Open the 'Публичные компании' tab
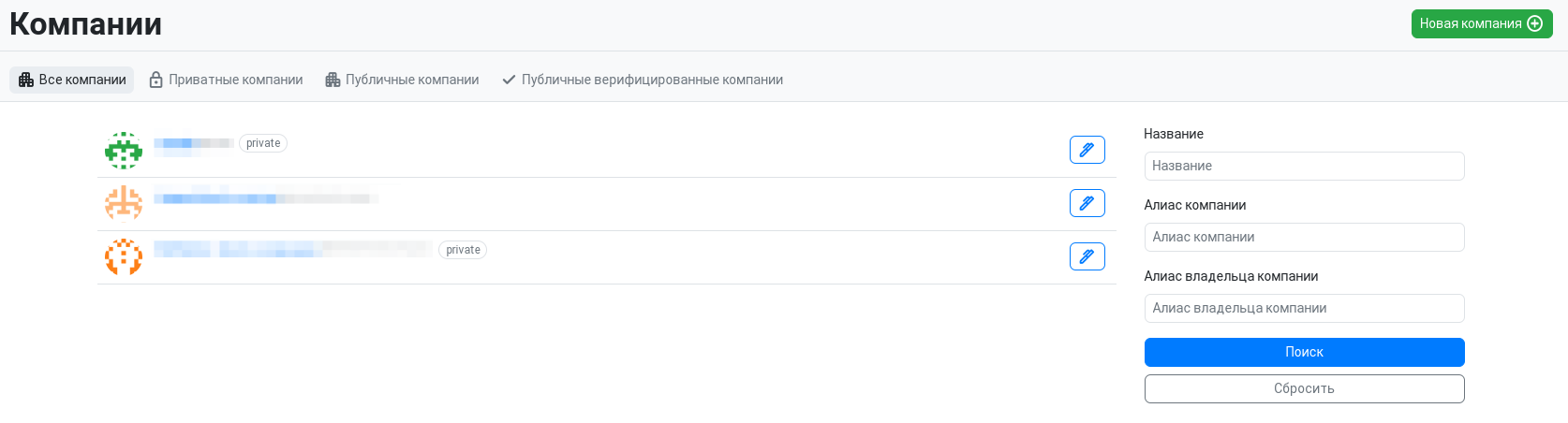1568x423 pixels. (402, 80)
